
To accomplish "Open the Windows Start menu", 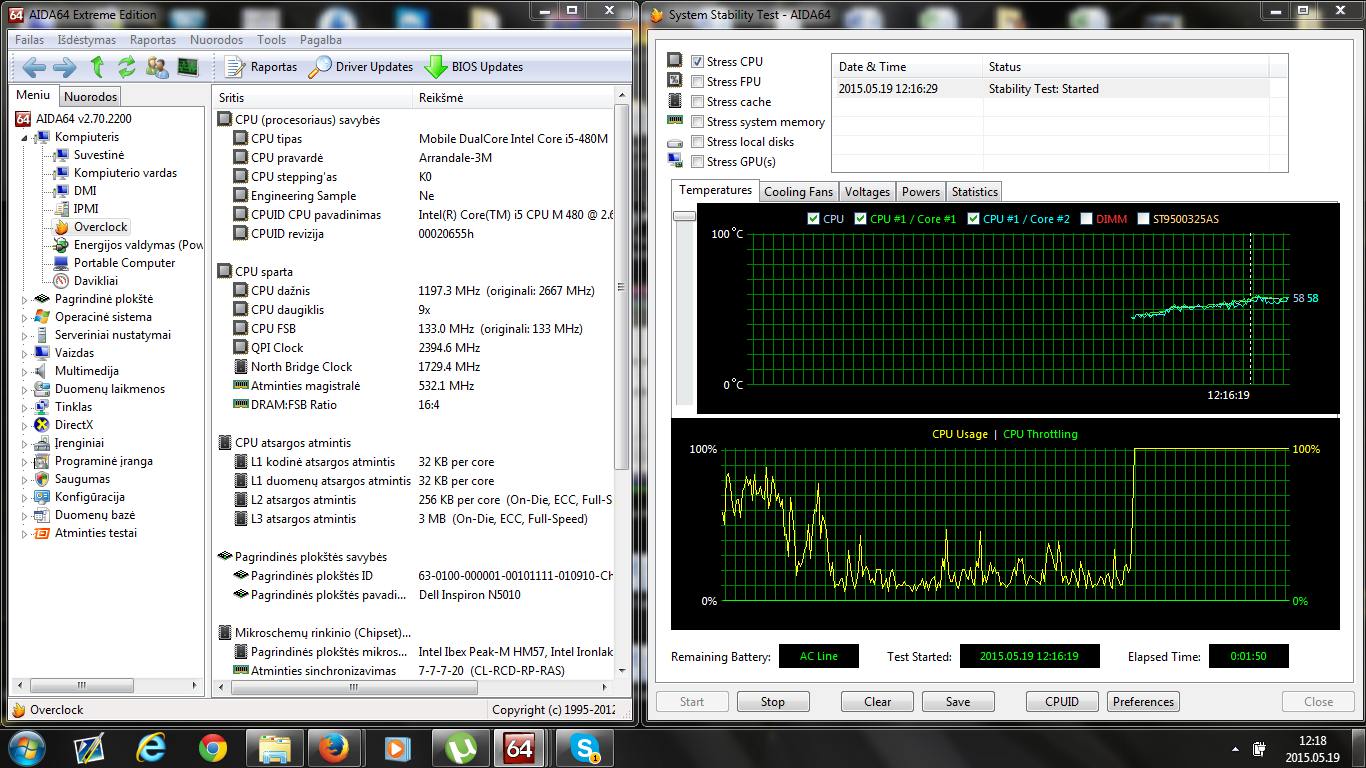I will [x=26, y=747].
